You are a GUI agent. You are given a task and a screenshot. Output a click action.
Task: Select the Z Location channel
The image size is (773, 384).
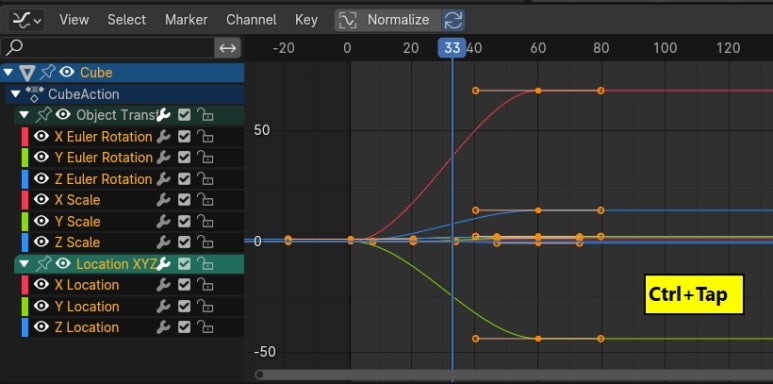click(87, 327)
